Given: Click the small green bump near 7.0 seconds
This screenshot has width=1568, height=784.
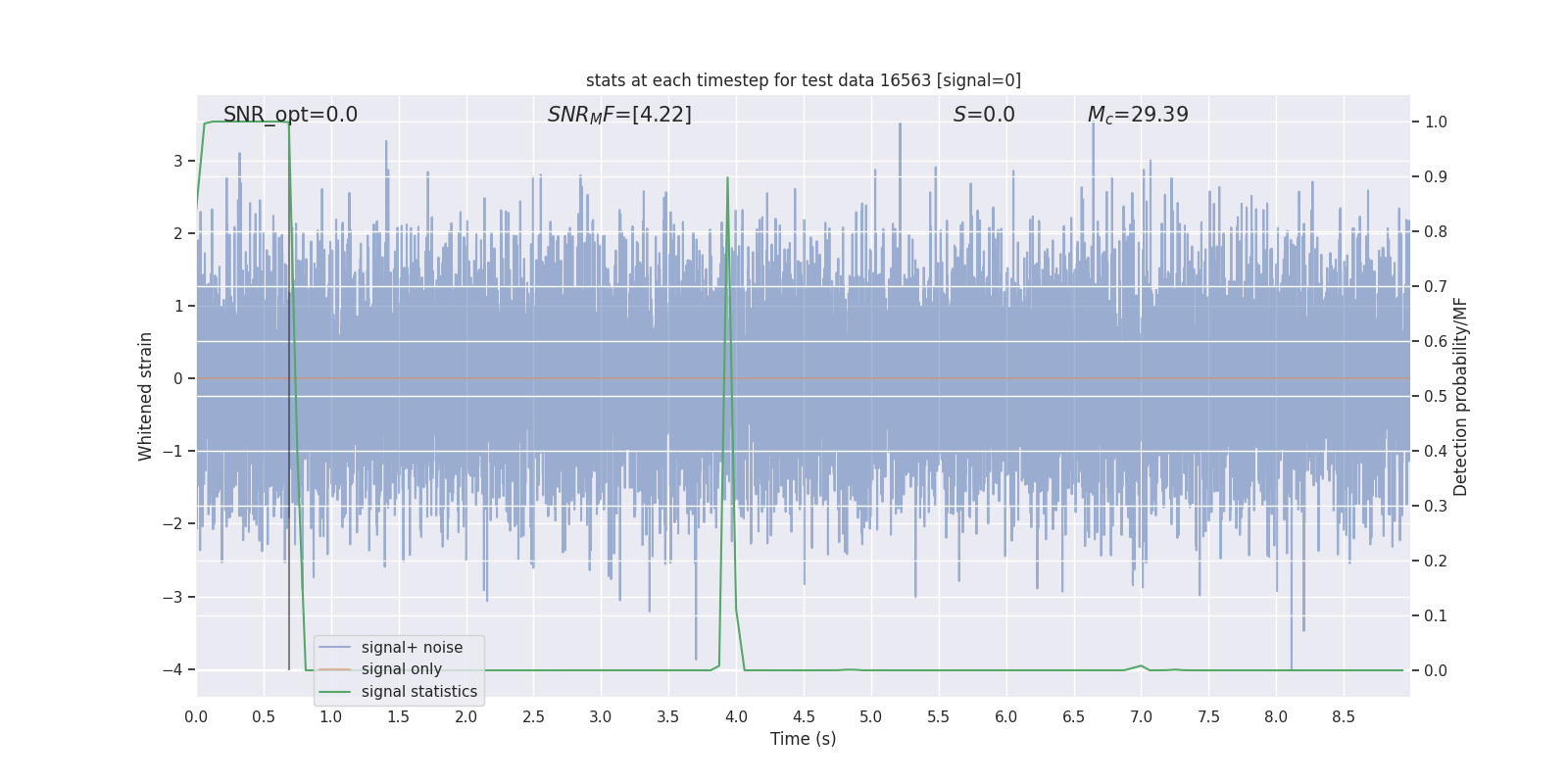Looking at the screenshot, I should pyautogui.click(x=1141, y=666).
